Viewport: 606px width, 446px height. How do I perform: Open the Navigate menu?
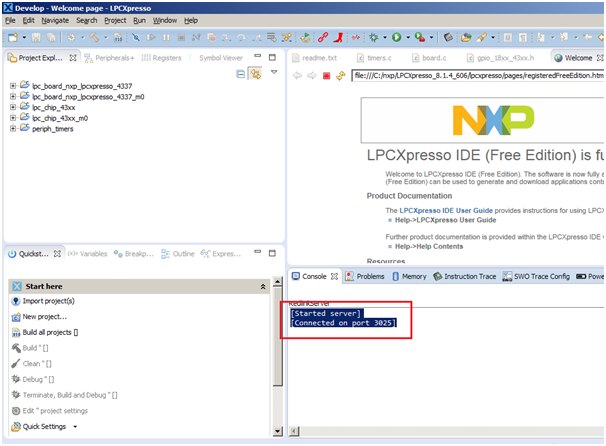click(x=55, y=20)
